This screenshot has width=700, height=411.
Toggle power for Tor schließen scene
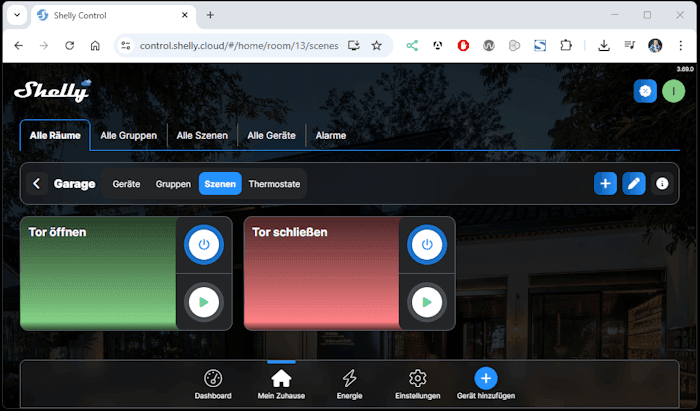pos(427,245)
